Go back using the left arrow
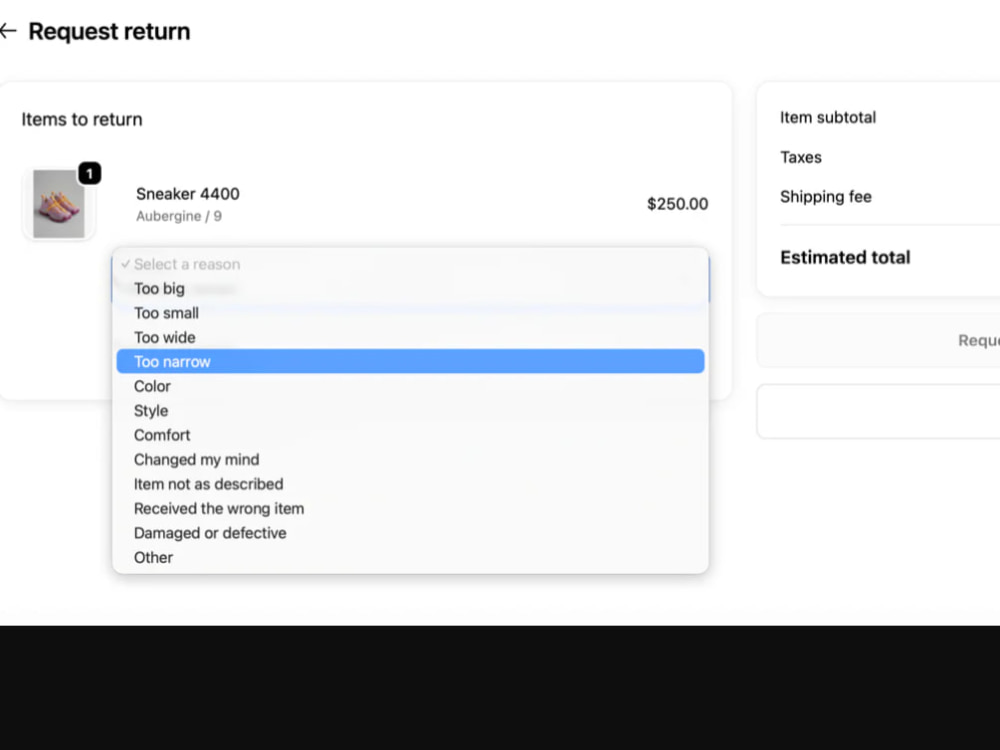Image resolution: width=1000 pixels, height=750 pixels. click(8, 31)
